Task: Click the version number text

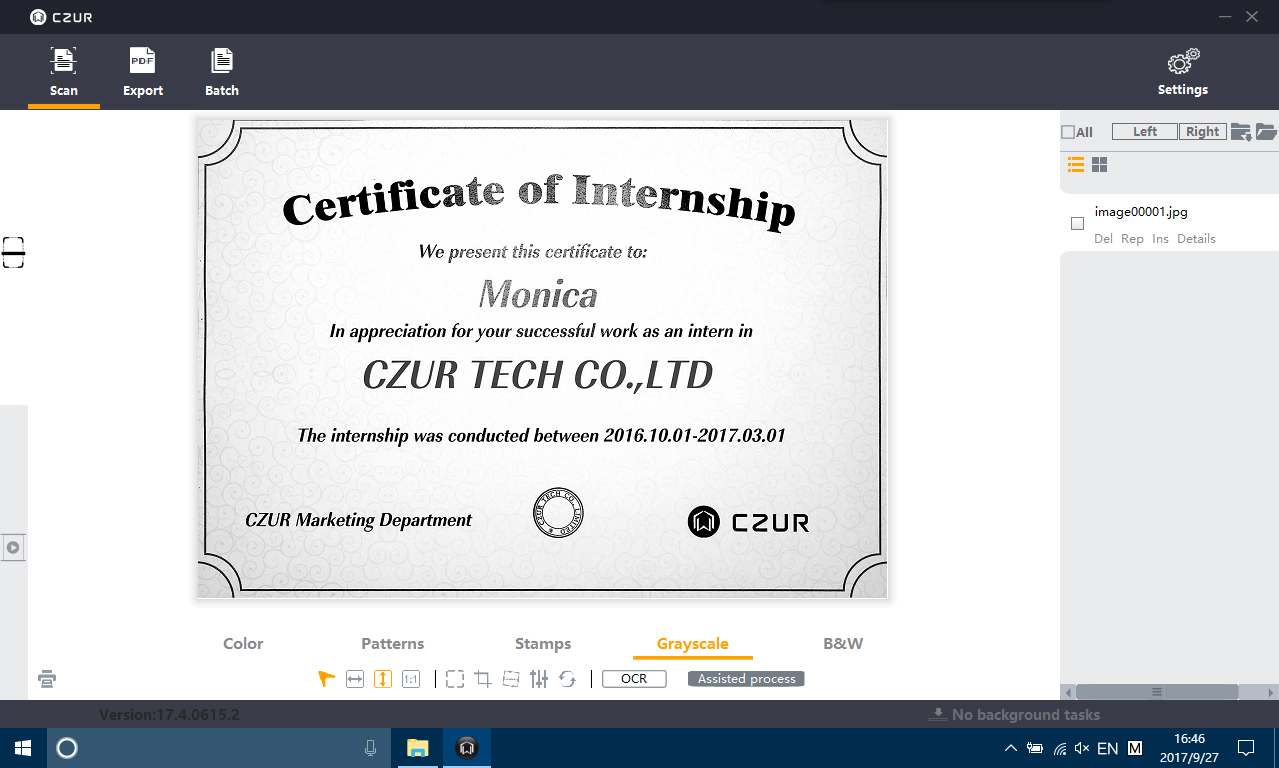Action: (169, 715)
